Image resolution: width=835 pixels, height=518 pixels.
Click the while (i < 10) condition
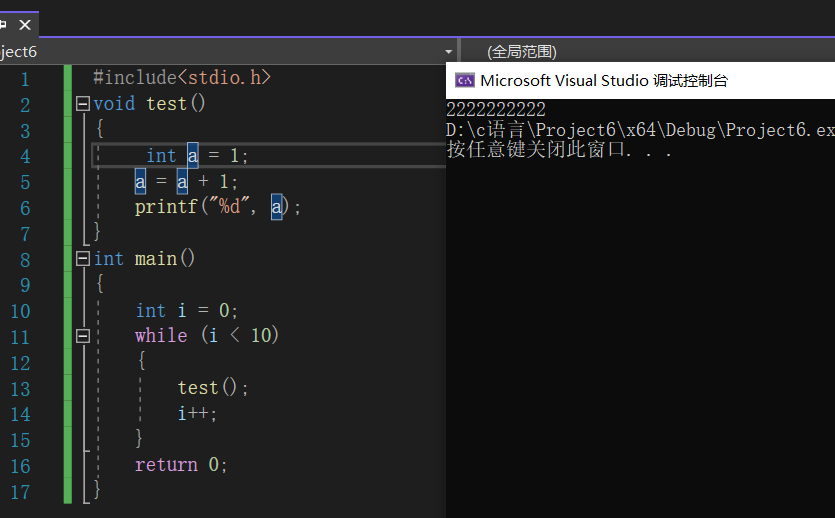click(x=207, y=335)
